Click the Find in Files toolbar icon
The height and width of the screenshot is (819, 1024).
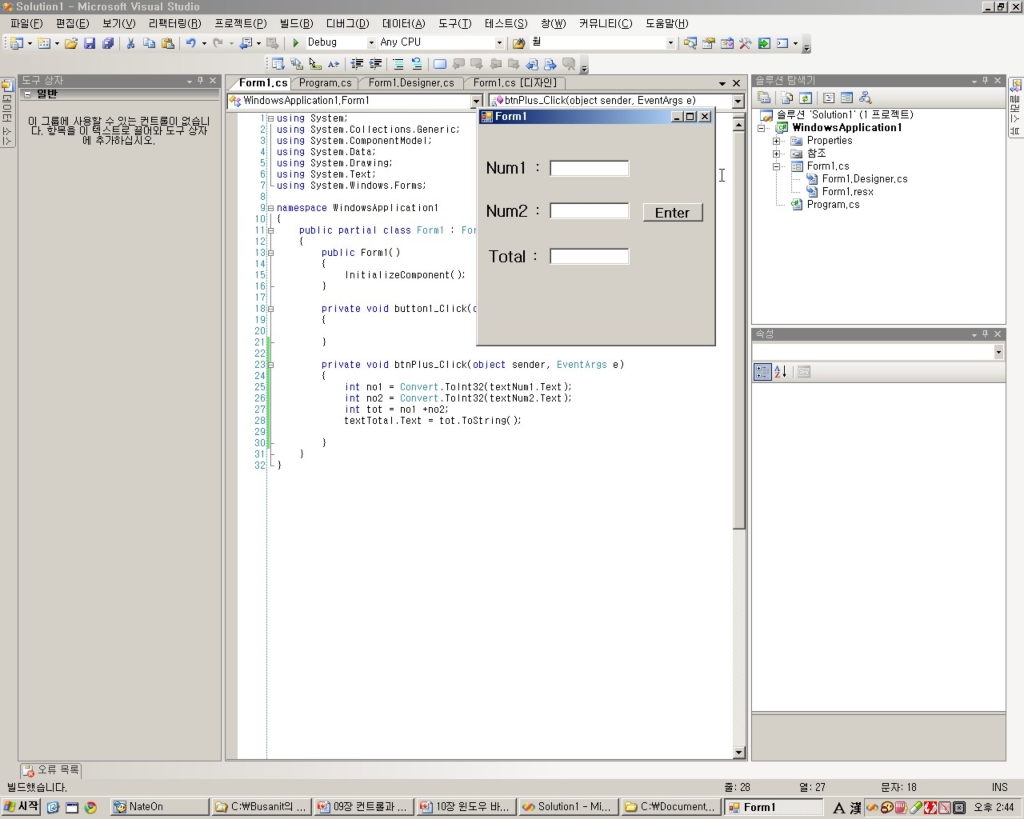tap(519, 43)
